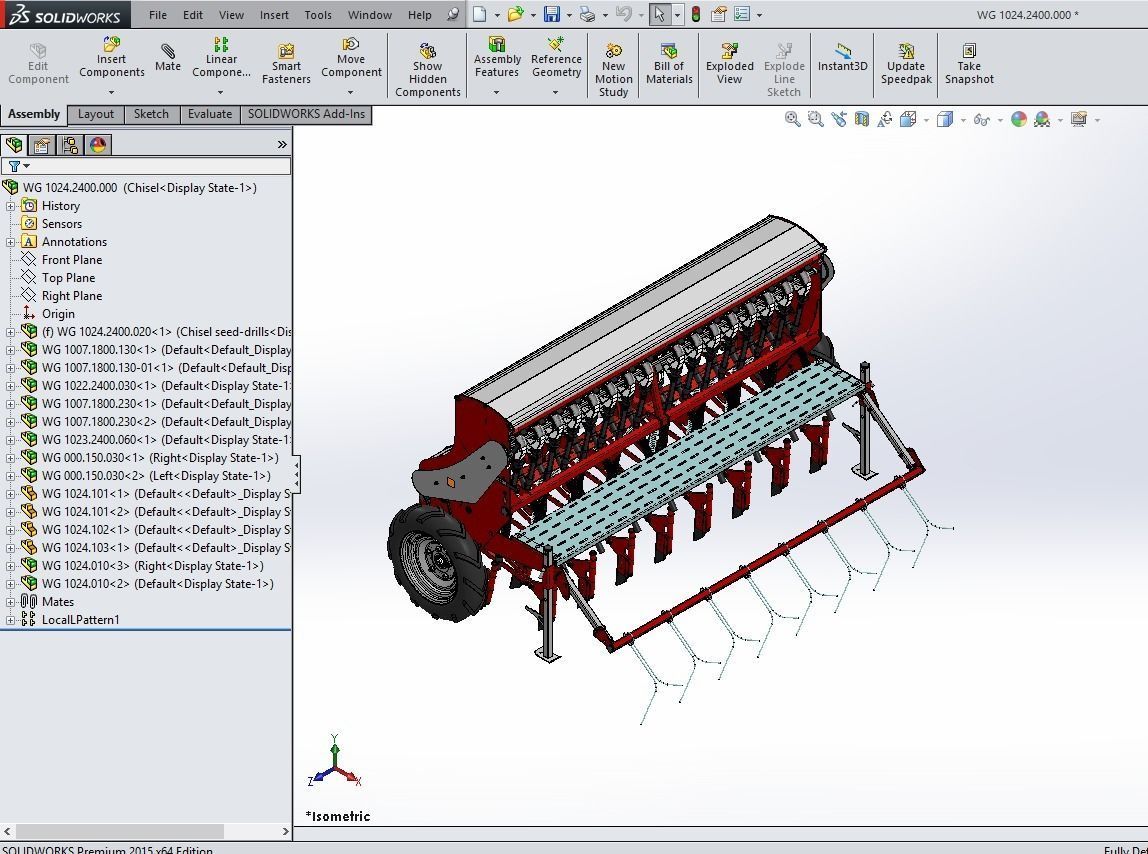
Task: Open the PropertyManager tab
Action: (42, 144)
